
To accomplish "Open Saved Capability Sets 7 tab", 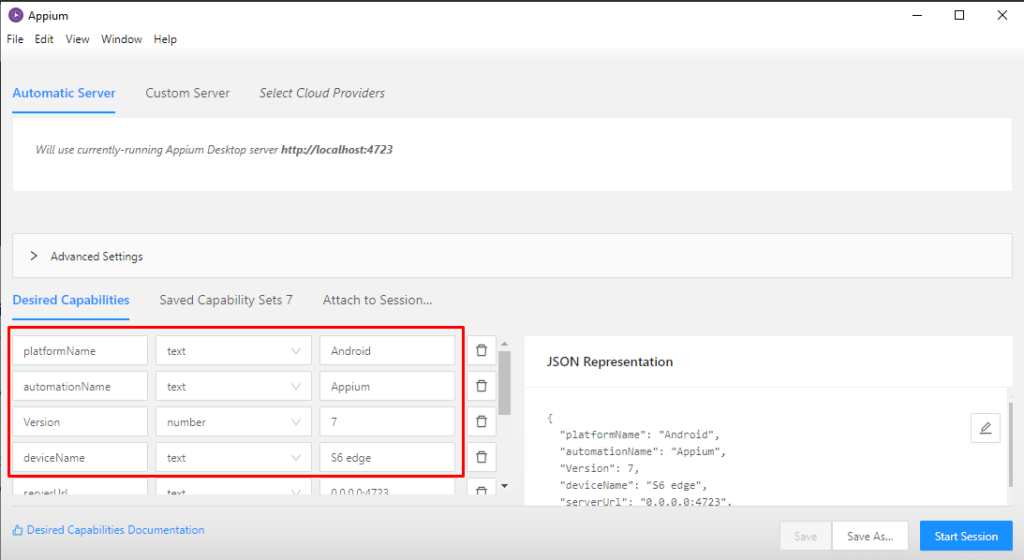I will click(x=226, y=300).
